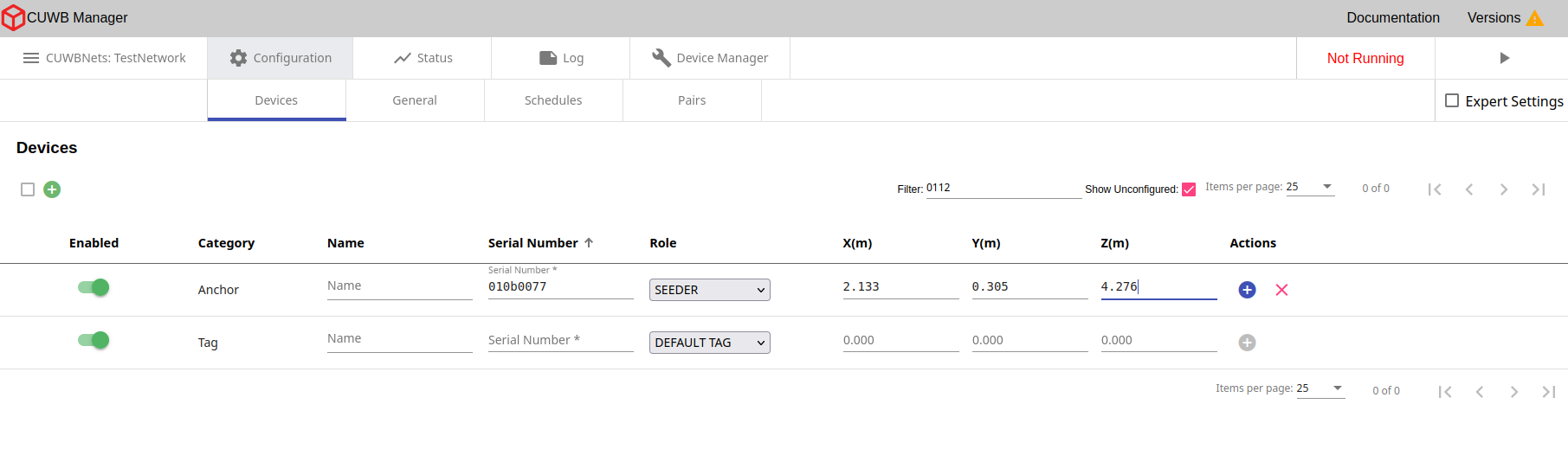Open the CUWBNets hamburger menu
The height and width of the screenshot is (449, 1568).
(x=31, y=58)
